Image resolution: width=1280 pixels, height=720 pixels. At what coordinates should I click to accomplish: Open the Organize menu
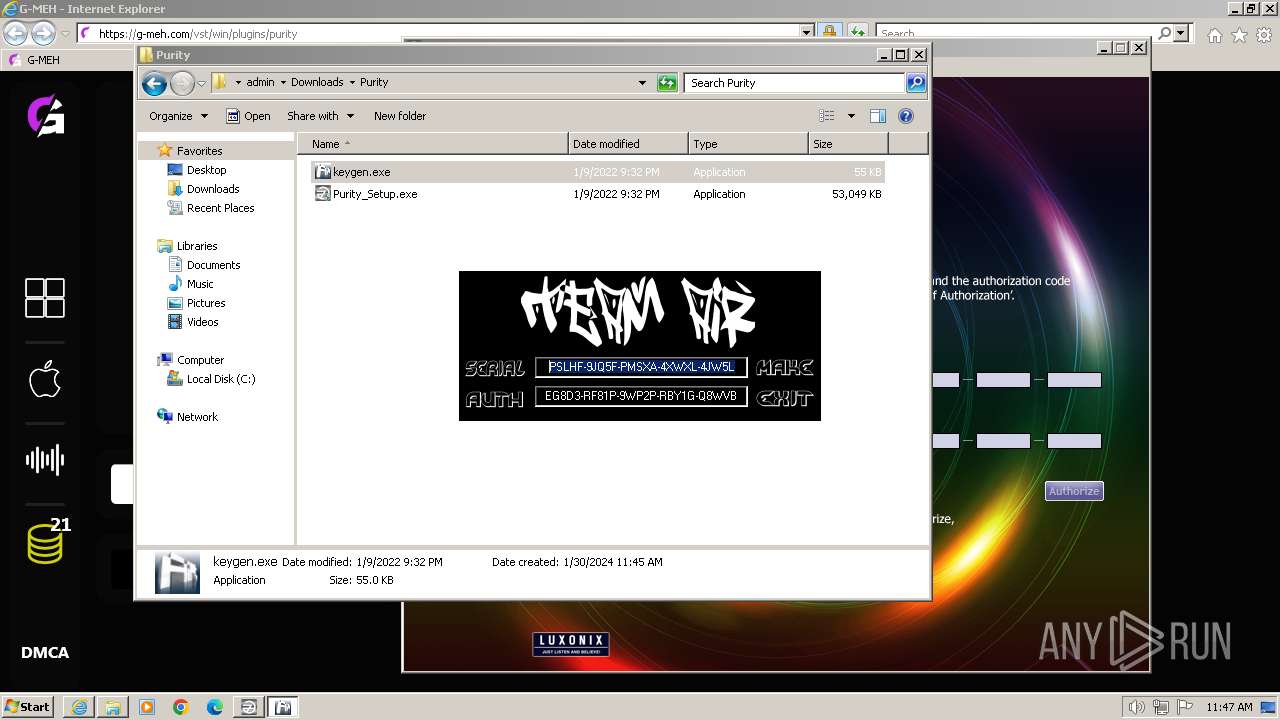[x=178, y=116]
